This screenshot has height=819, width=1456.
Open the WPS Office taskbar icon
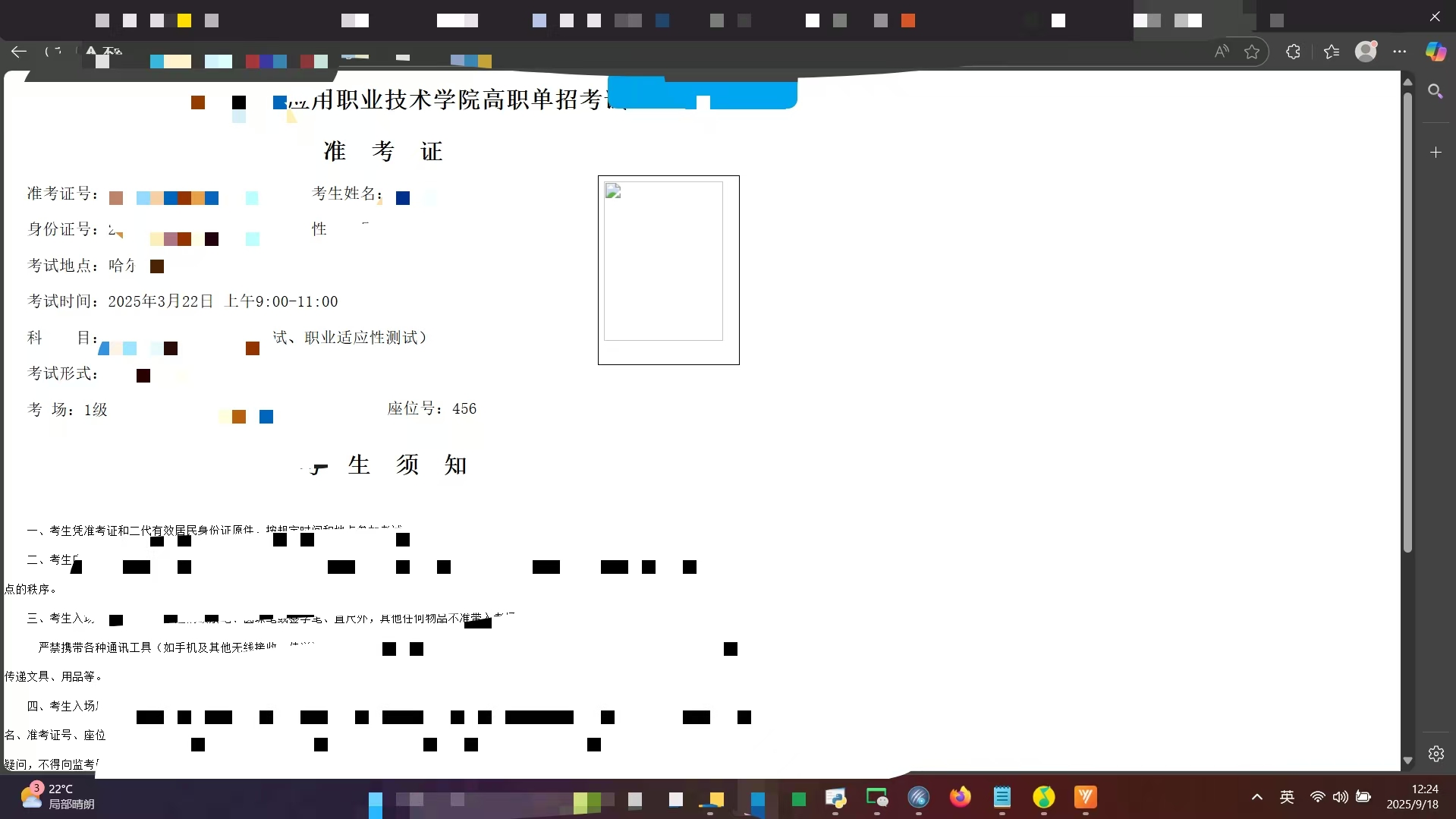1085,797
